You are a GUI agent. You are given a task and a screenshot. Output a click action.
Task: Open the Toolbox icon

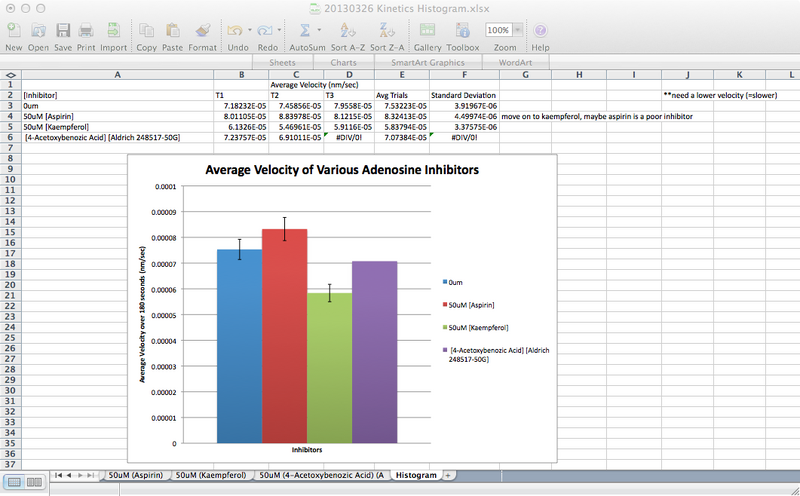point(462,31)
